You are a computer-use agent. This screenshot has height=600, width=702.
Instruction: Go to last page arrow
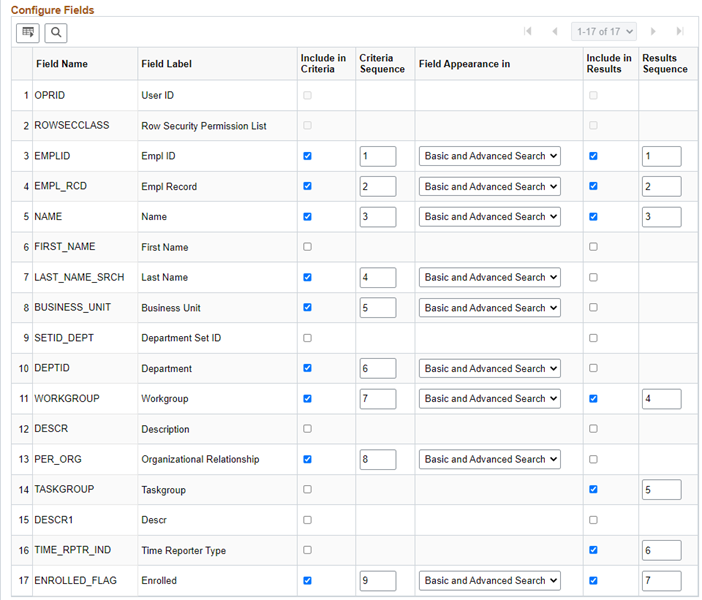coord(680,32)
